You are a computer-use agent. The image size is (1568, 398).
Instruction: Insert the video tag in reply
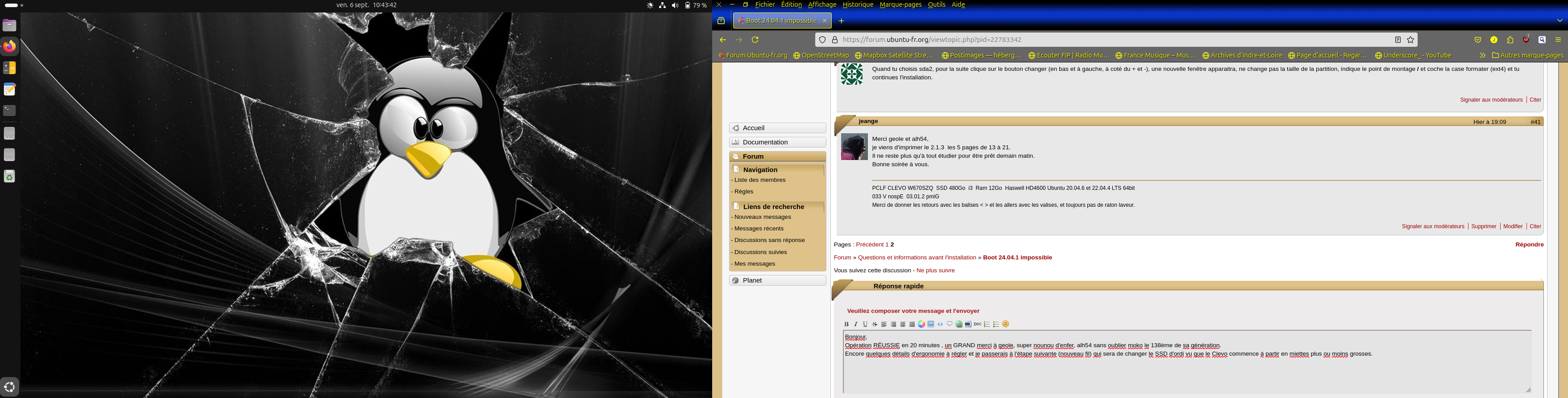[x=968, y=324]
